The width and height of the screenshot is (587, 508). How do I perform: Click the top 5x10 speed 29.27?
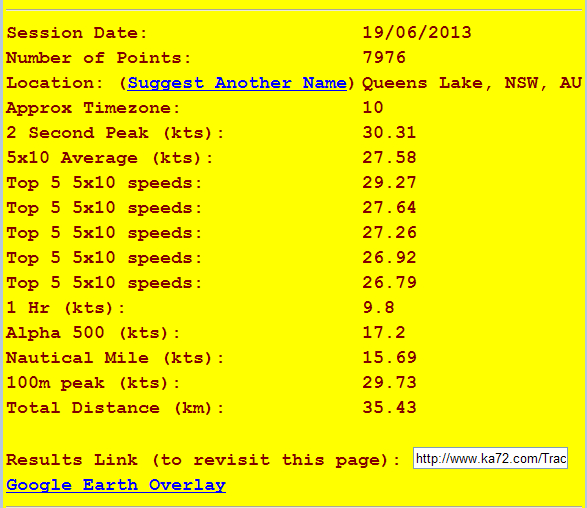pyautogui.click(x=389, y=183)
